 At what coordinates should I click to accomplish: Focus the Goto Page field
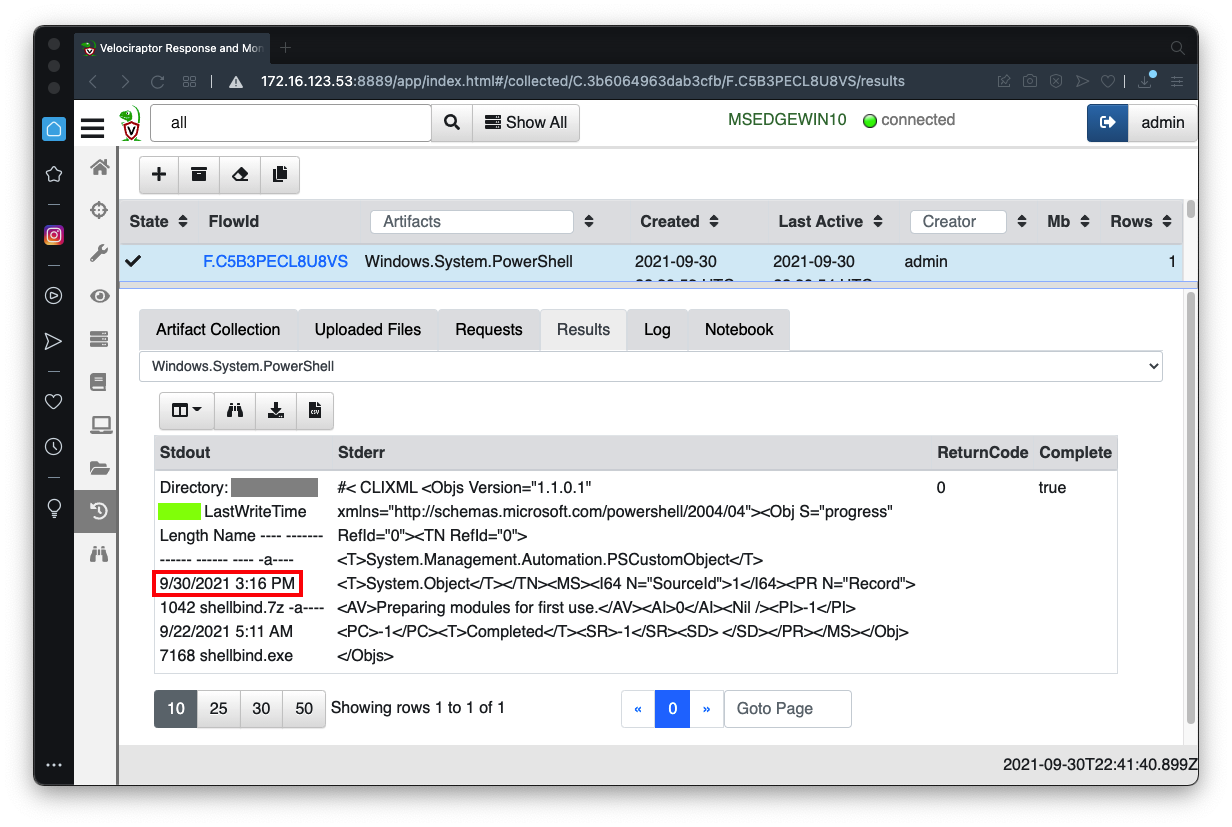(788, 708)
